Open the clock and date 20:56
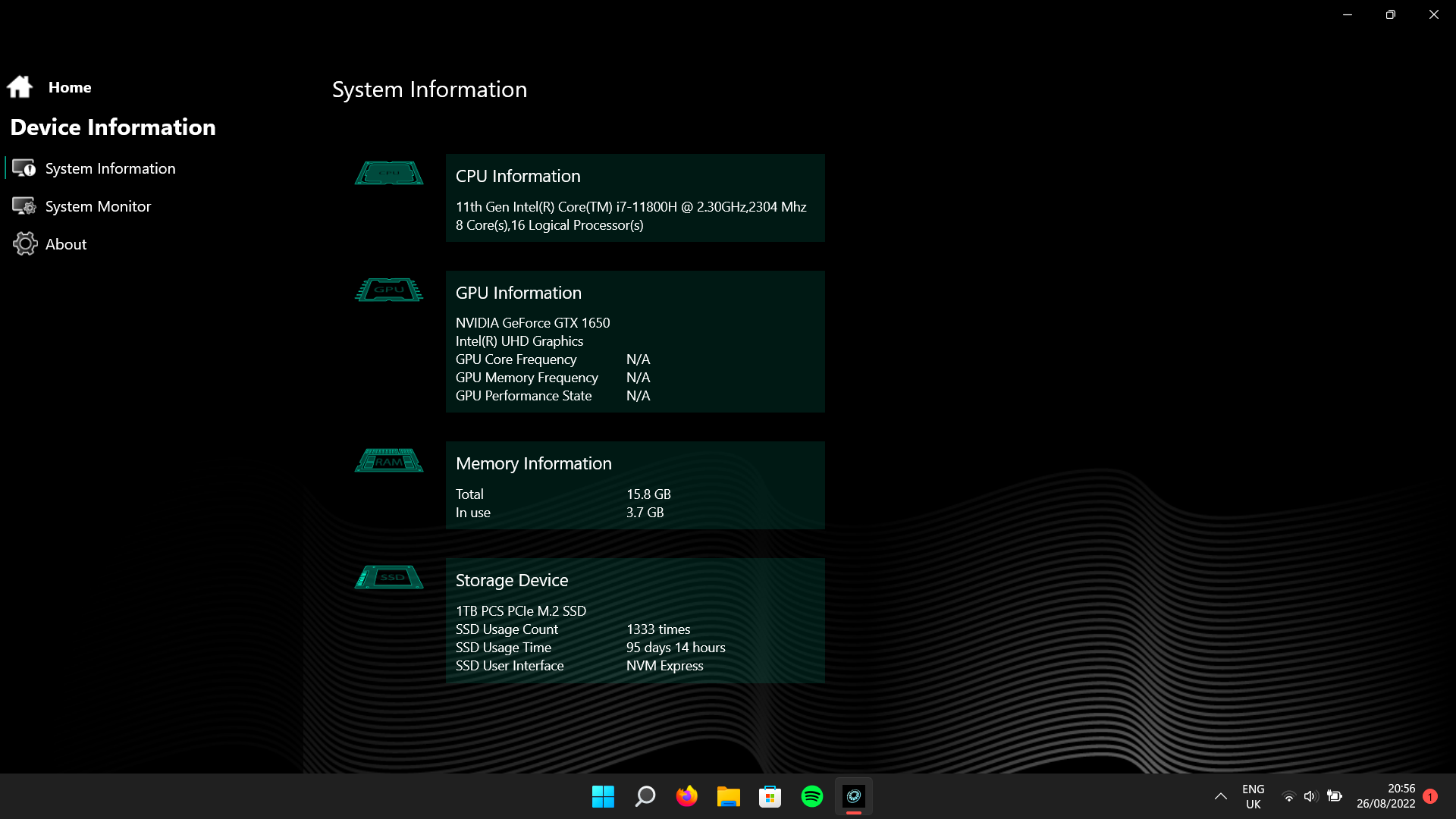This screenshot has height=819, width=1456. 1385,796
